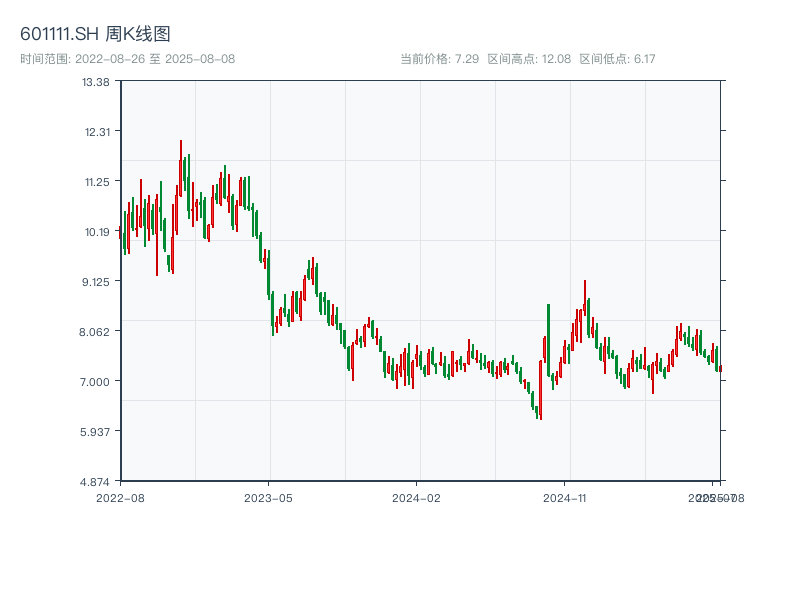The width and height of the screenshot is (800, 600).
Task: Select the 9.125 y-axis label
Action: pyautogui.click(x=96, y=281)
